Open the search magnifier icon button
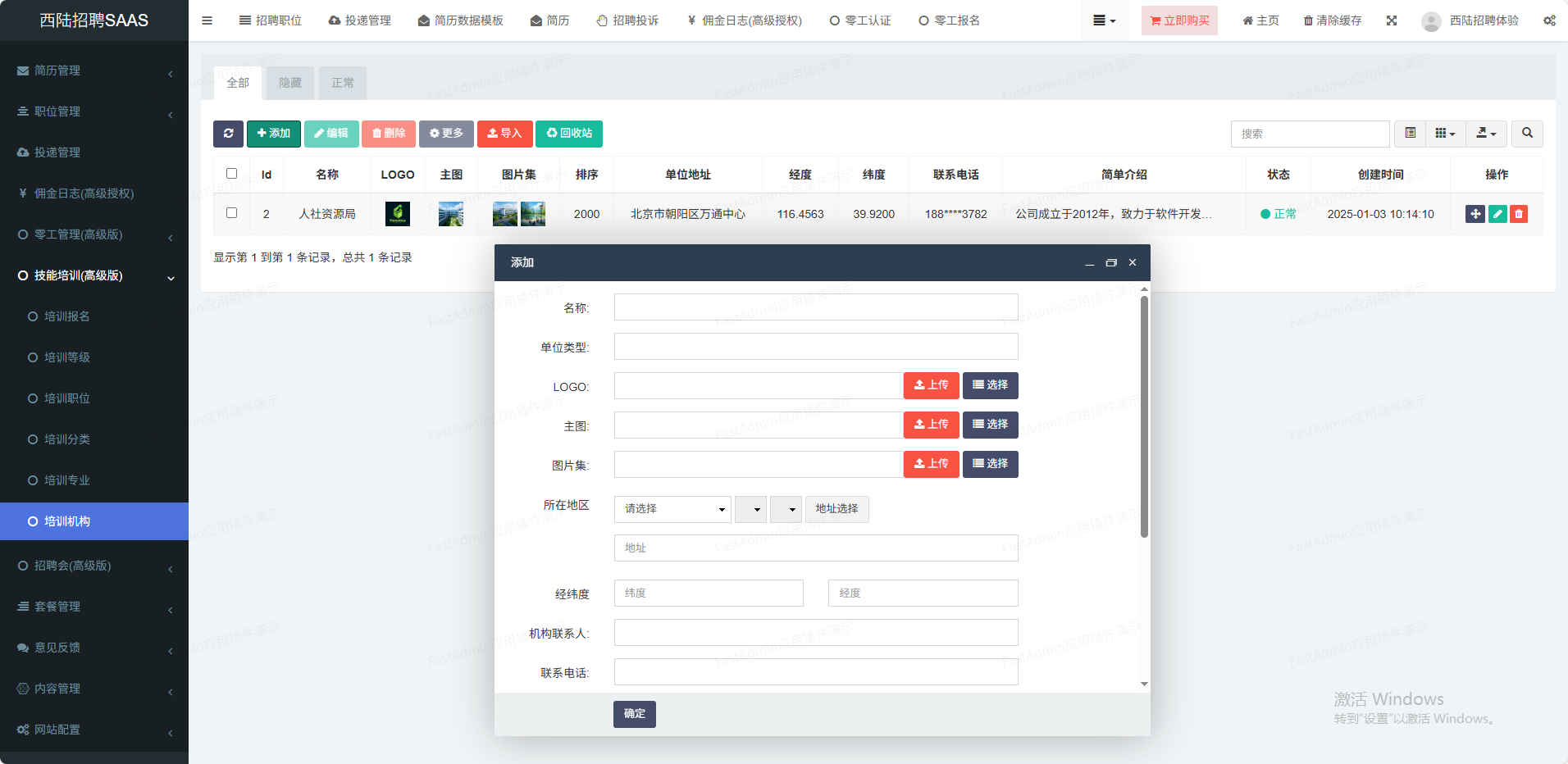 point(1527,134)
